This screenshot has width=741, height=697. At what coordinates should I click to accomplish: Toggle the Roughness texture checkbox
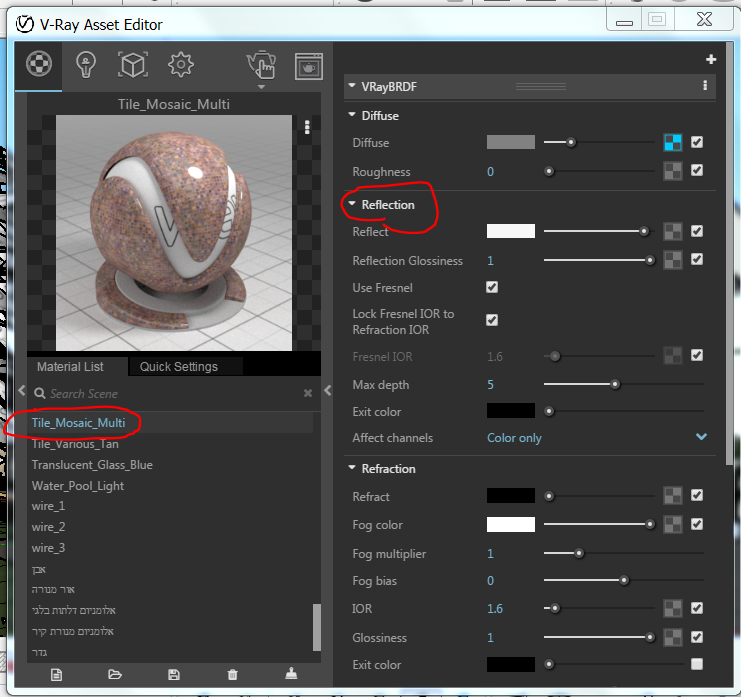(697, 170)
